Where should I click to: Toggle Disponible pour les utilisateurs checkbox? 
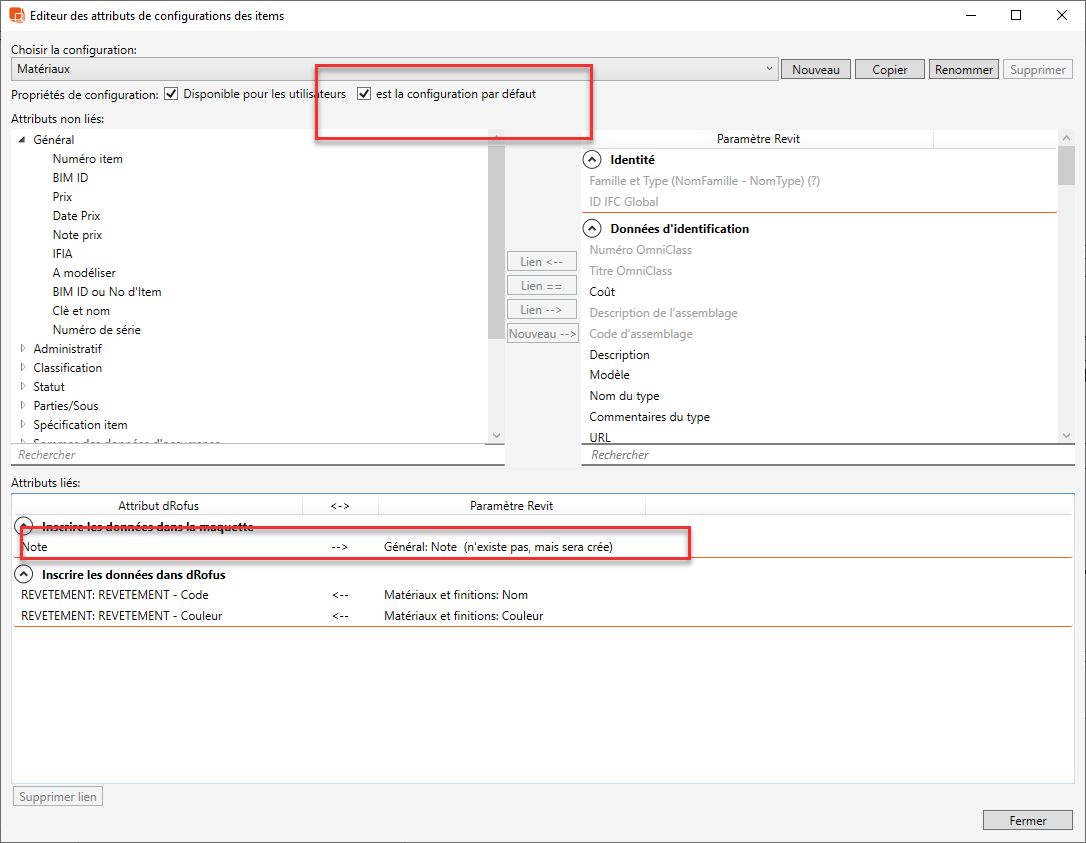[171, 94]
